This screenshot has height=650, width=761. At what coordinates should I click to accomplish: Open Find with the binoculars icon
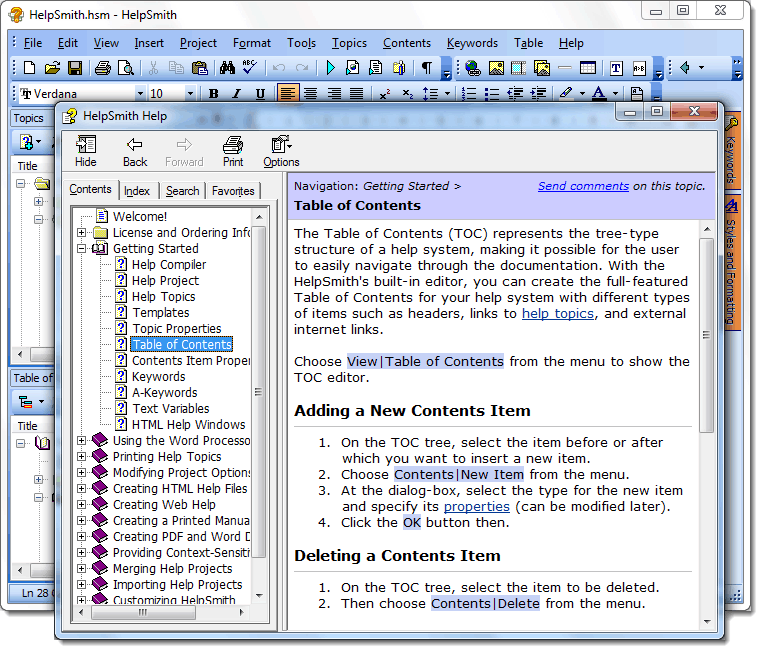coord(227,67)
